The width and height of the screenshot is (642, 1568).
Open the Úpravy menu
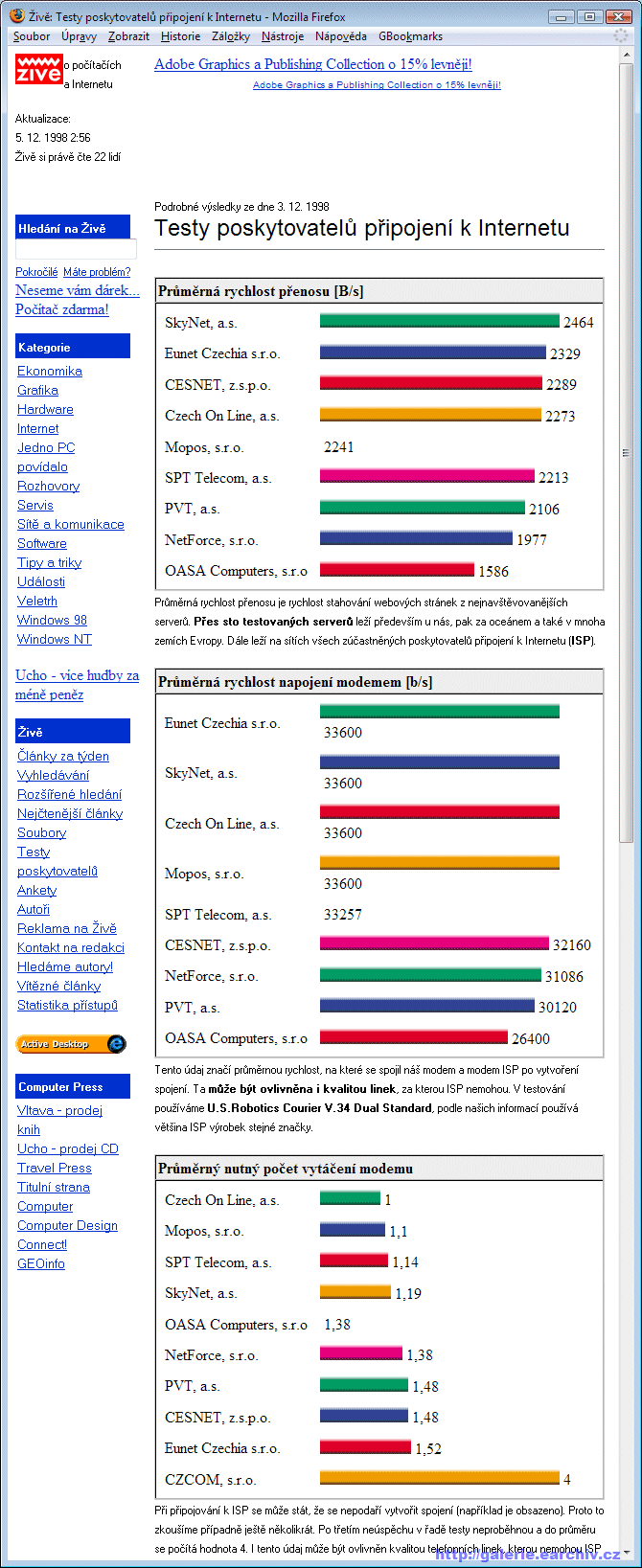(79, 36)
